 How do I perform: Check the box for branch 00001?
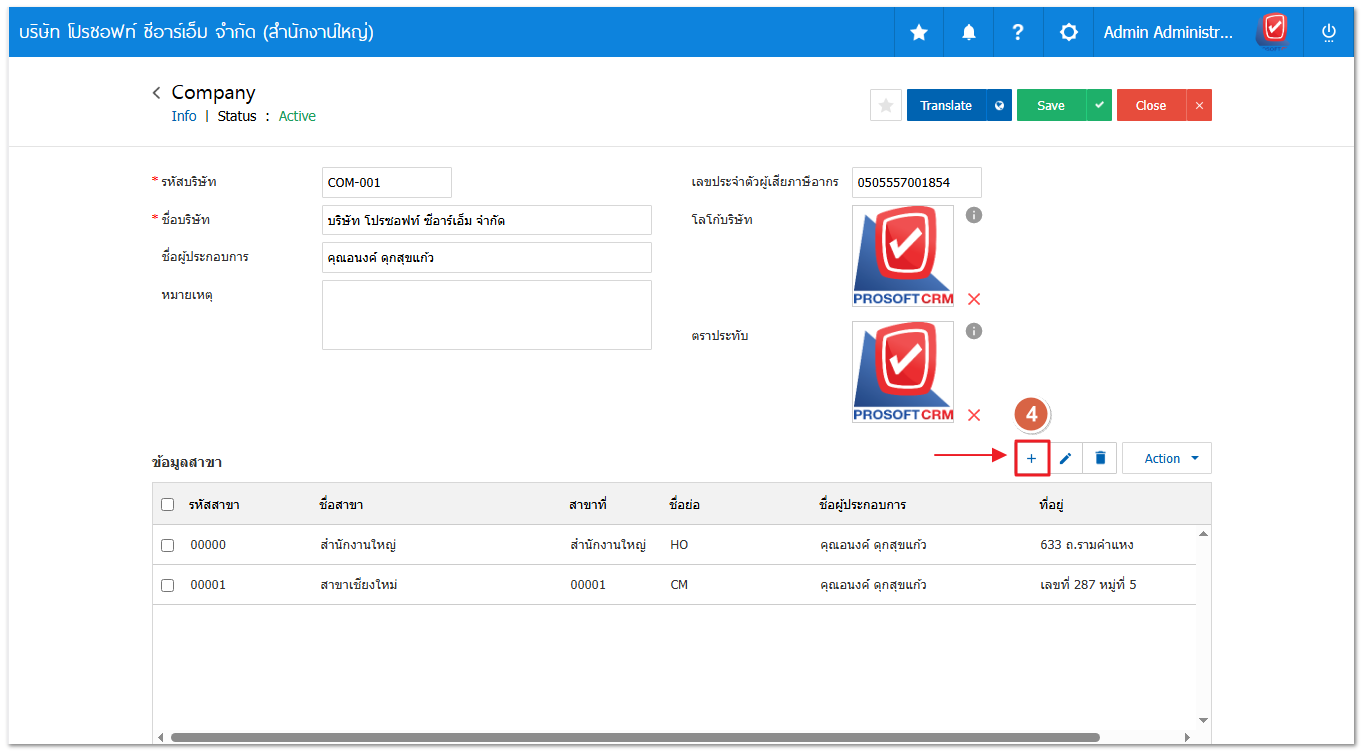click(x=167, y=585)
